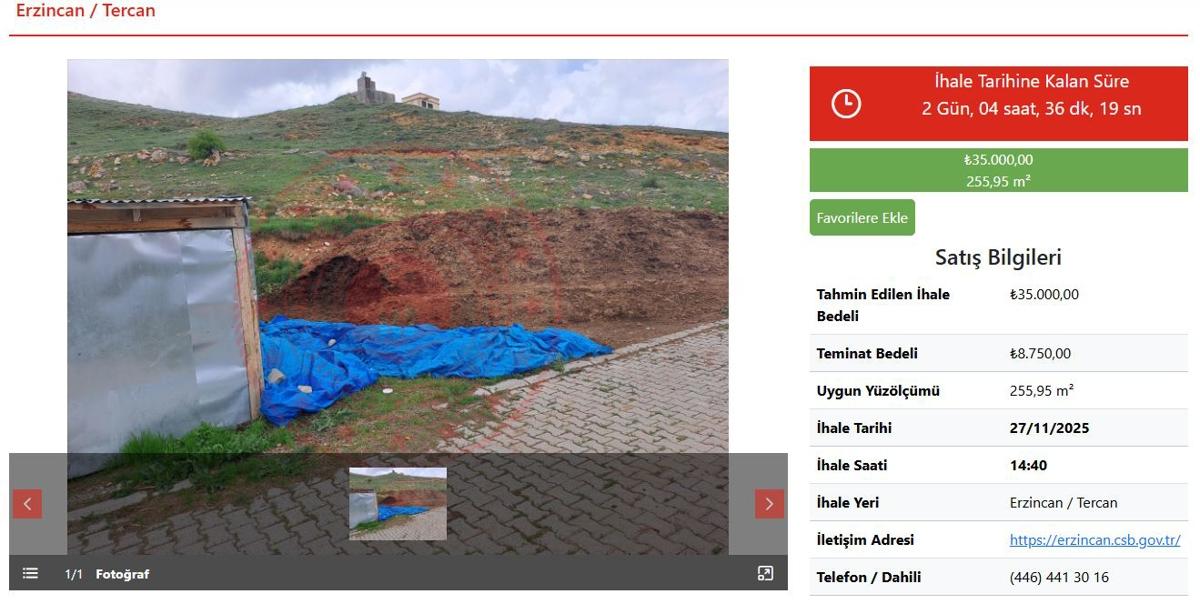Advance to next photo with right arrow

point(768,504)
